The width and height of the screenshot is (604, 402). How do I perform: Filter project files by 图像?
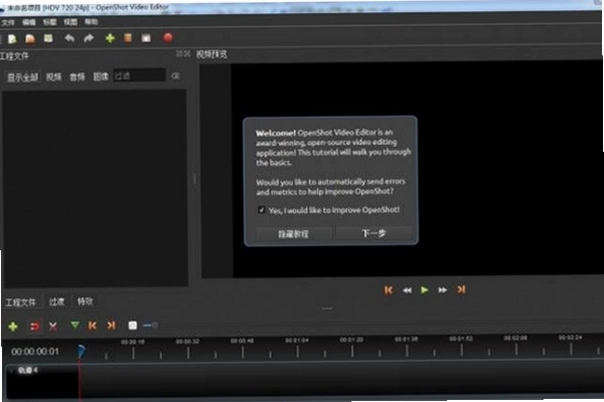(x=101, y=77)
